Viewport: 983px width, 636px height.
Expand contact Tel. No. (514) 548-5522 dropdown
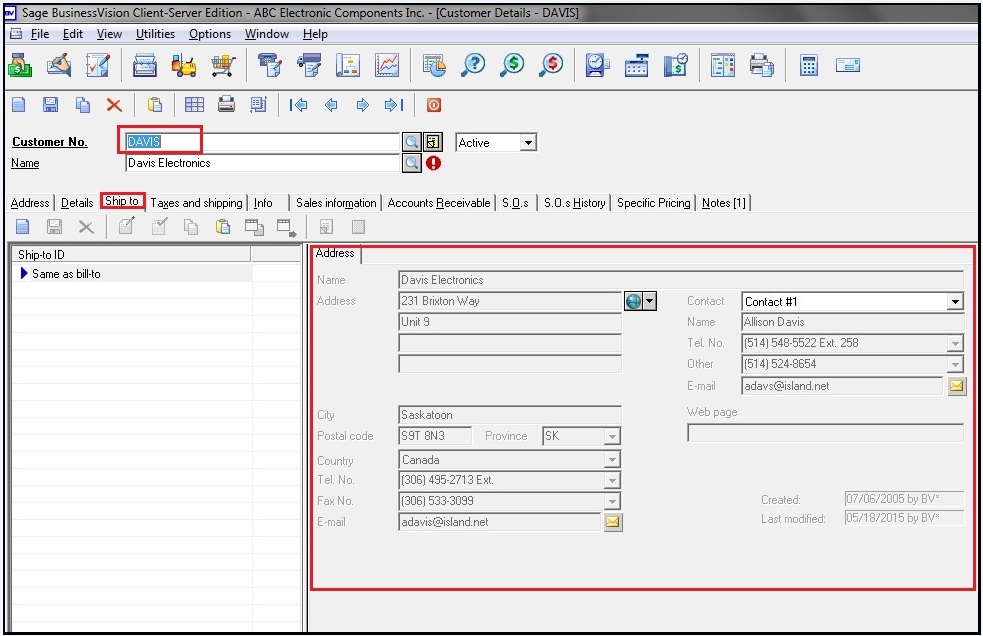point(954,343)
